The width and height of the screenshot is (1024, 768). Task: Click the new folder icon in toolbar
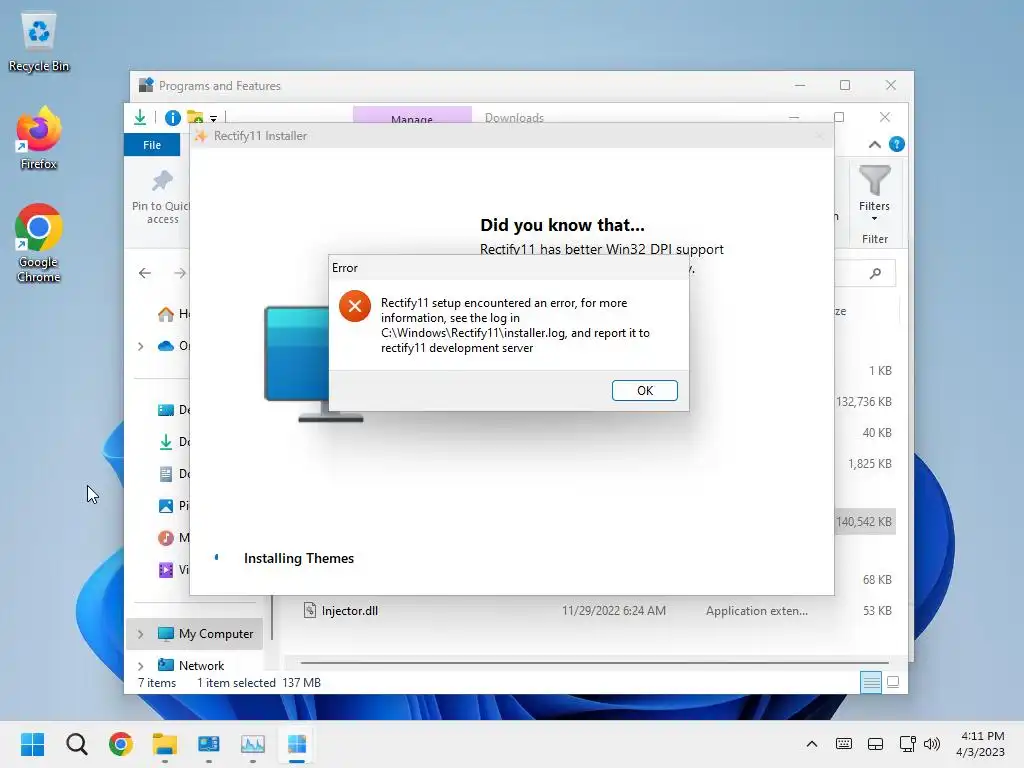click(195, 118)
